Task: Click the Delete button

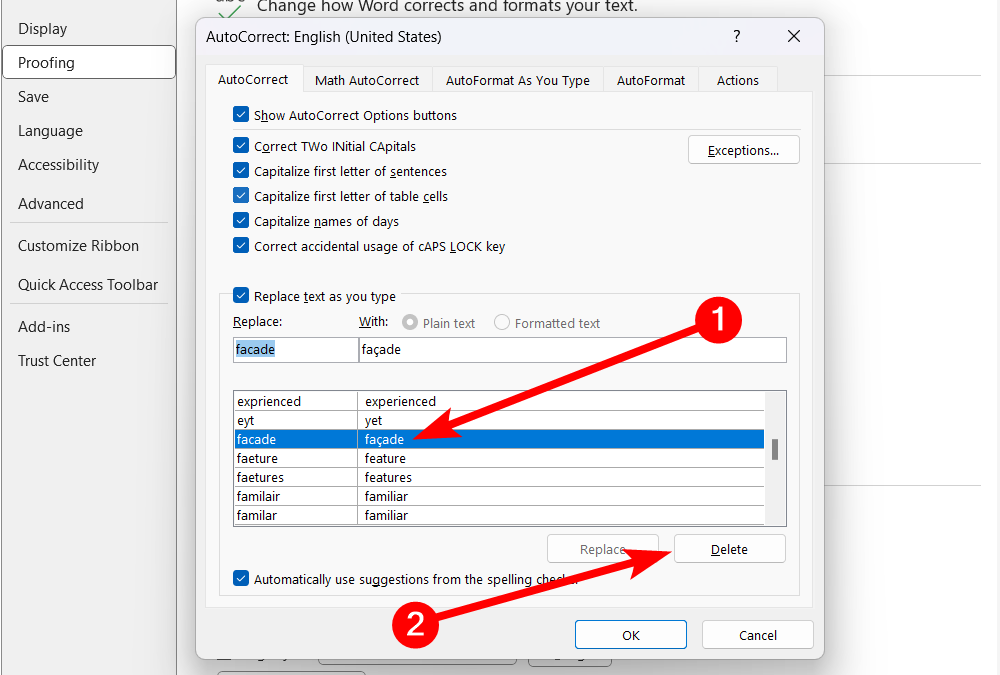Action: pyautogui.click(x=730, y=549)
